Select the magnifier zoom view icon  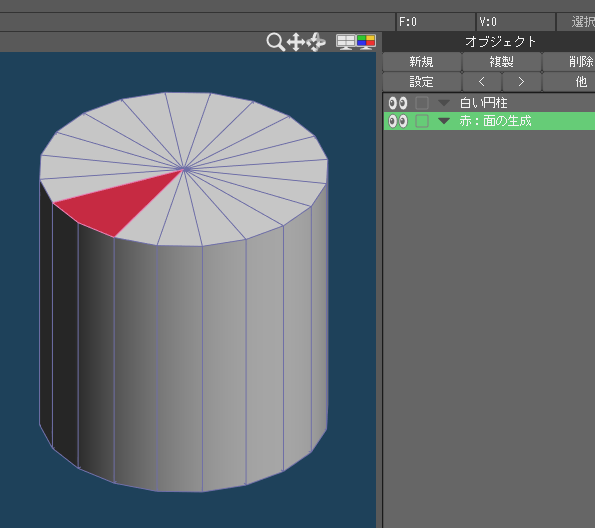[275, 42]
